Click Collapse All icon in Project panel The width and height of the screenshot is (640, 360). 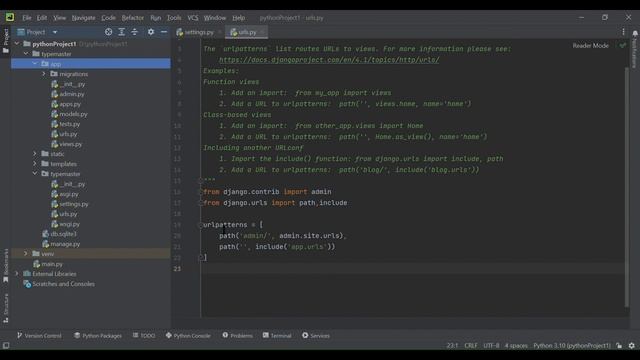click(134, 32)
